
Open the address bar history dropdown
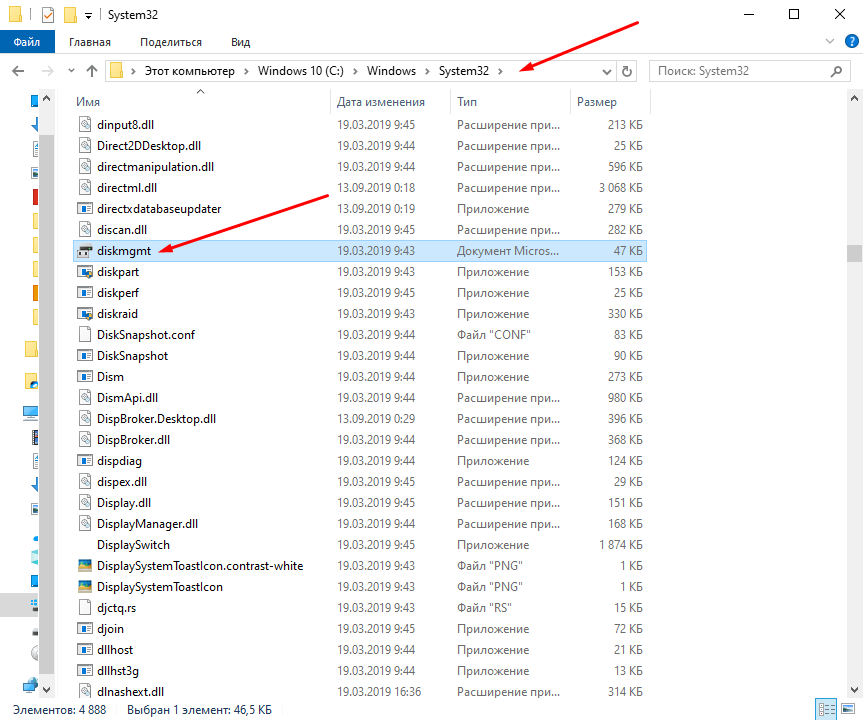(x=606, y=71)
